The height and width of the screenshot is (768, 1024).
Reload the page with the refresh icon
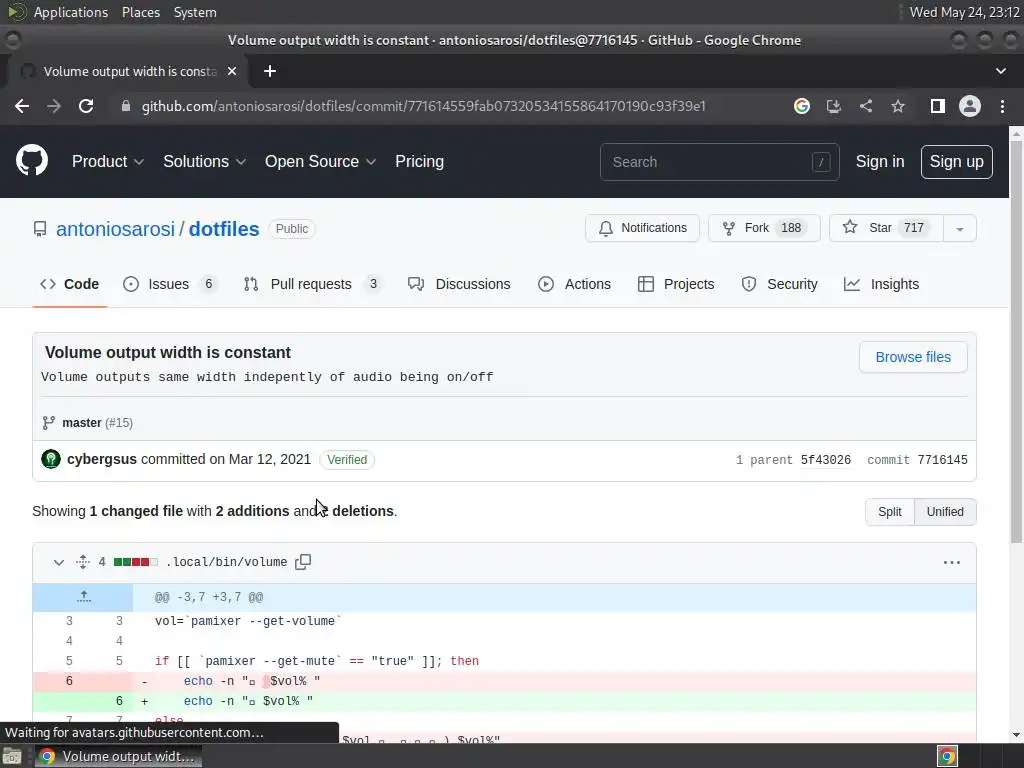[86, 106]
